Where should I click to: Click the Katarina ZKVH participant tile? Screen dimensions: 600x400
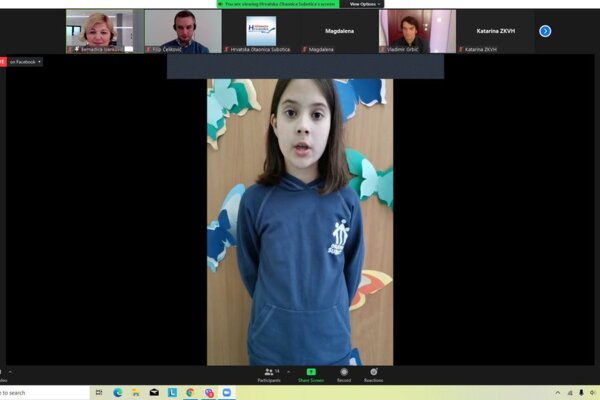[x=495, y=31]
